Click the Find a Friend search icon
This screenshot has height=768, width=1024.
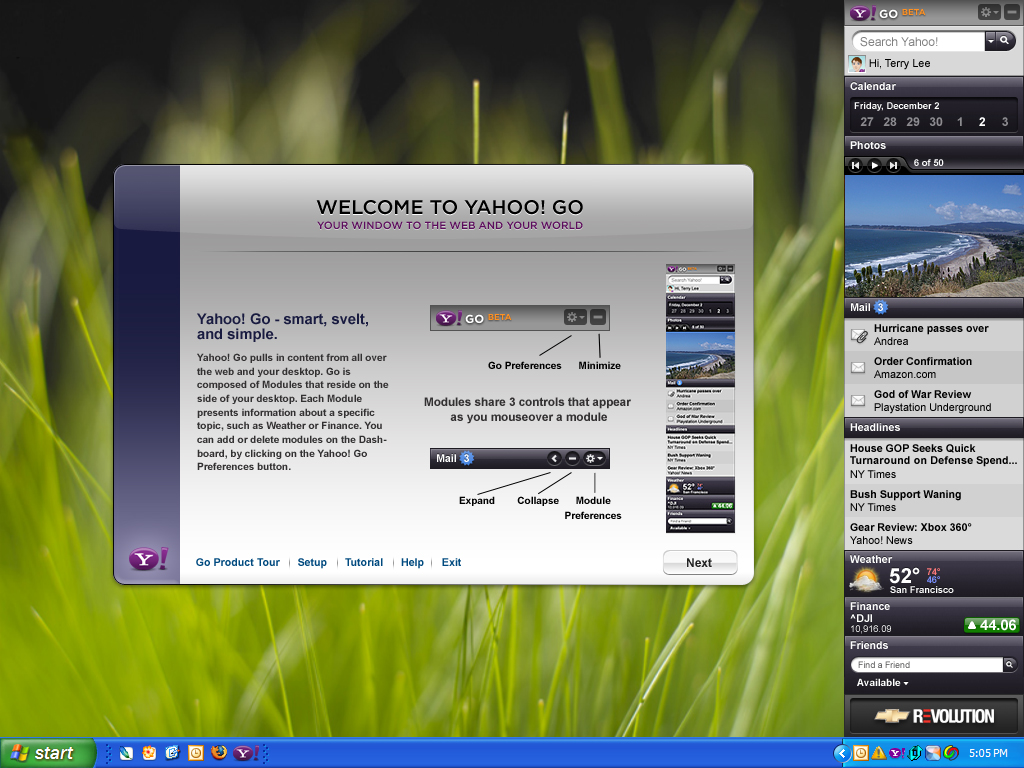[1010, 665]
